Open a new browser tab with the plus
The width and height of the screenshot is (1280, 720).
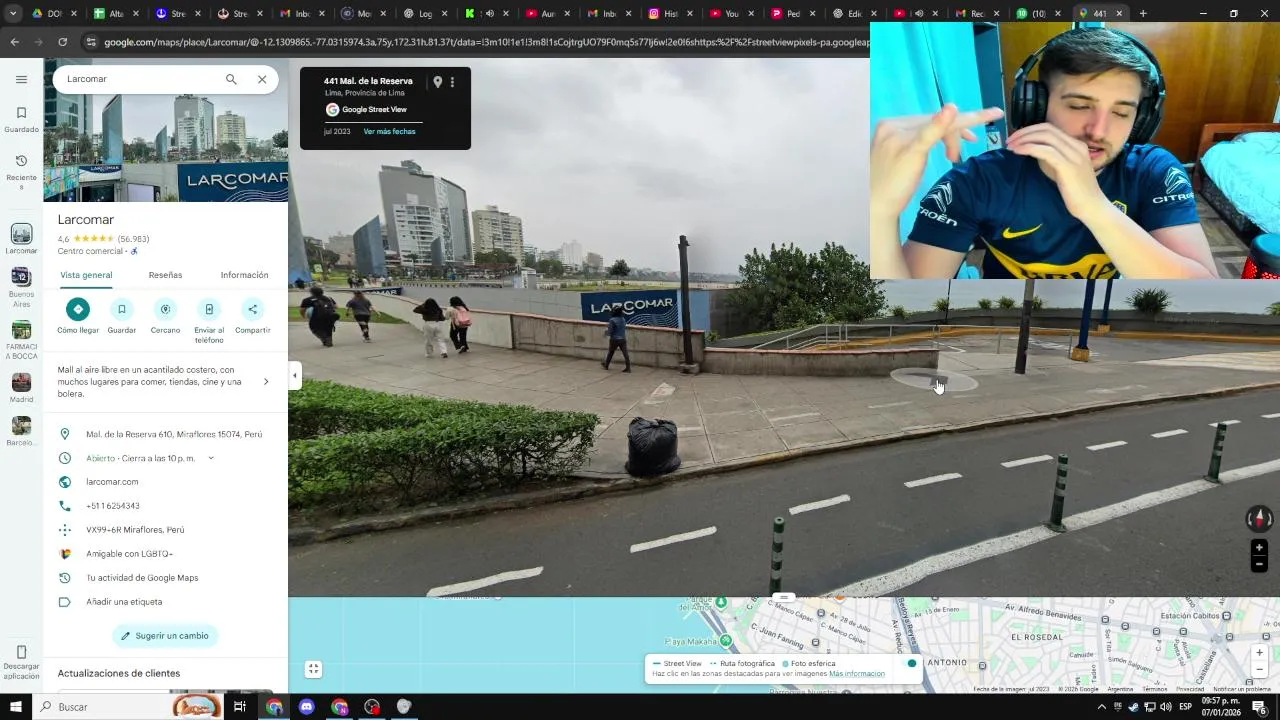(x=1143, y=14)
